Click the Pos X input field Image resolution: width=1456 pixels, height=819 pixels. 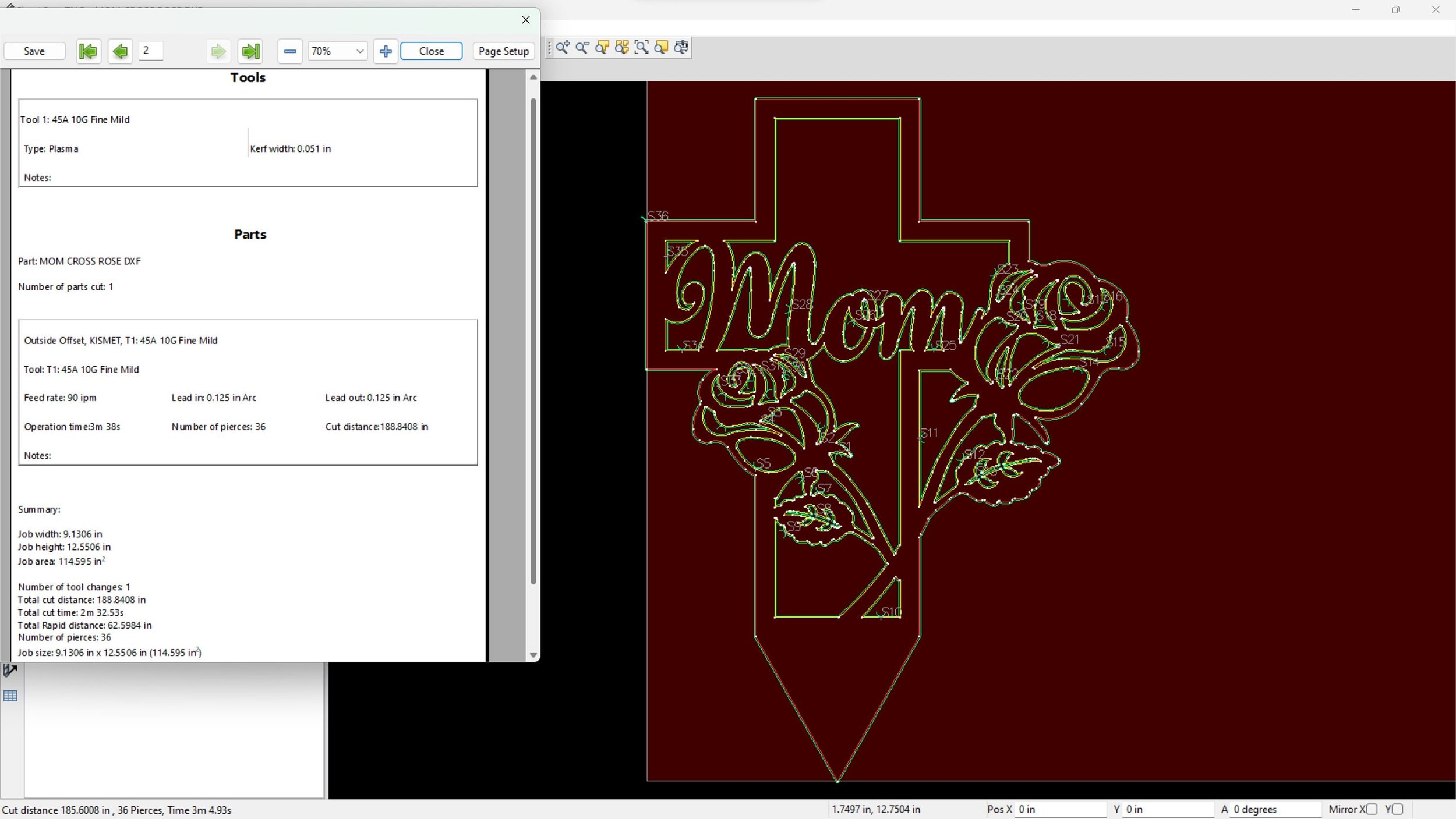1060,809
